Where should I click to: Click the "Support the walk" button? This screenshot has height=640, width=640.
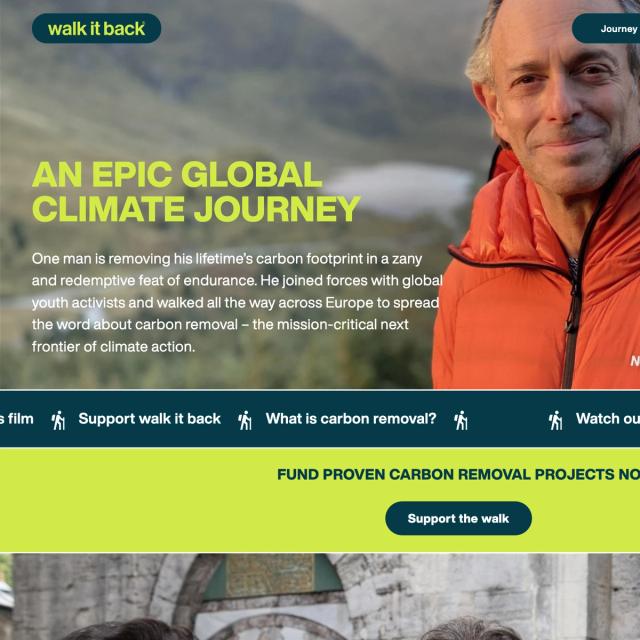pos(458,518)
